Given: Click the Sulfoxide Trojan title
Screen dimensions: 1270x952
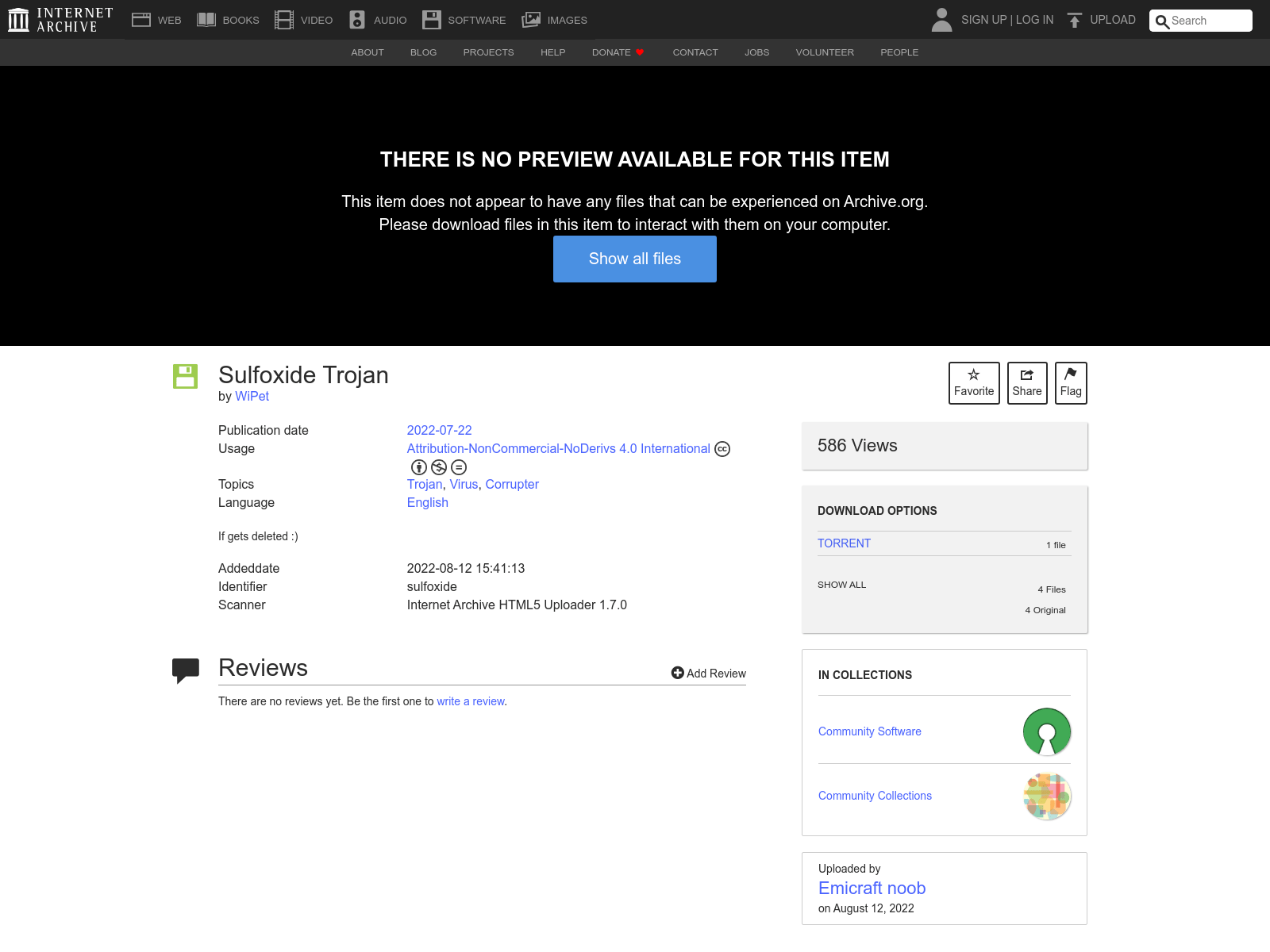Looking at the screenshot, I should tap(303, 374).
